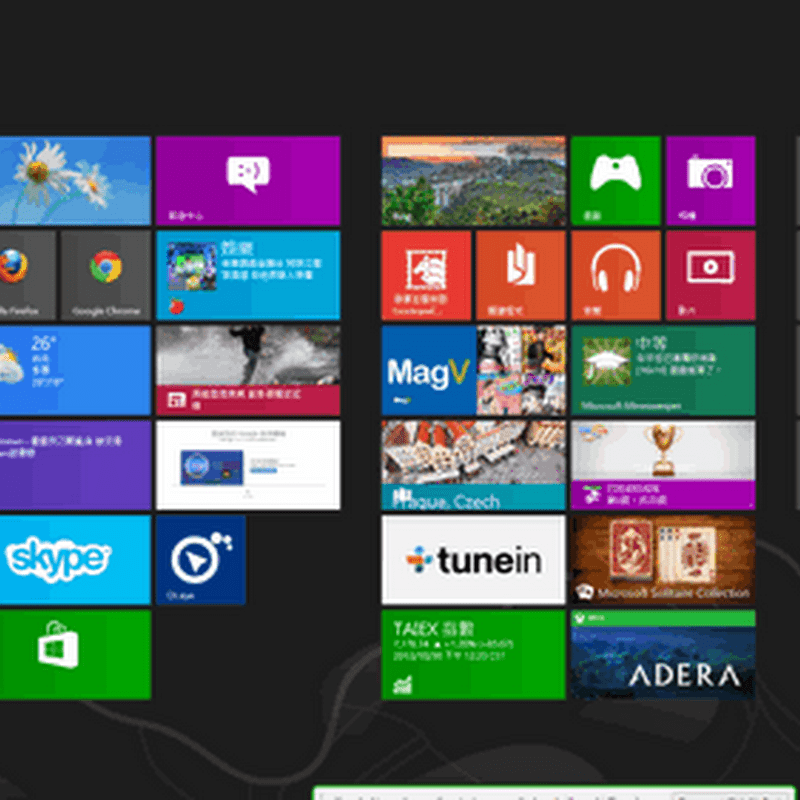Open the Microsoft Minesweeper tile

click(x=663, y=370)
